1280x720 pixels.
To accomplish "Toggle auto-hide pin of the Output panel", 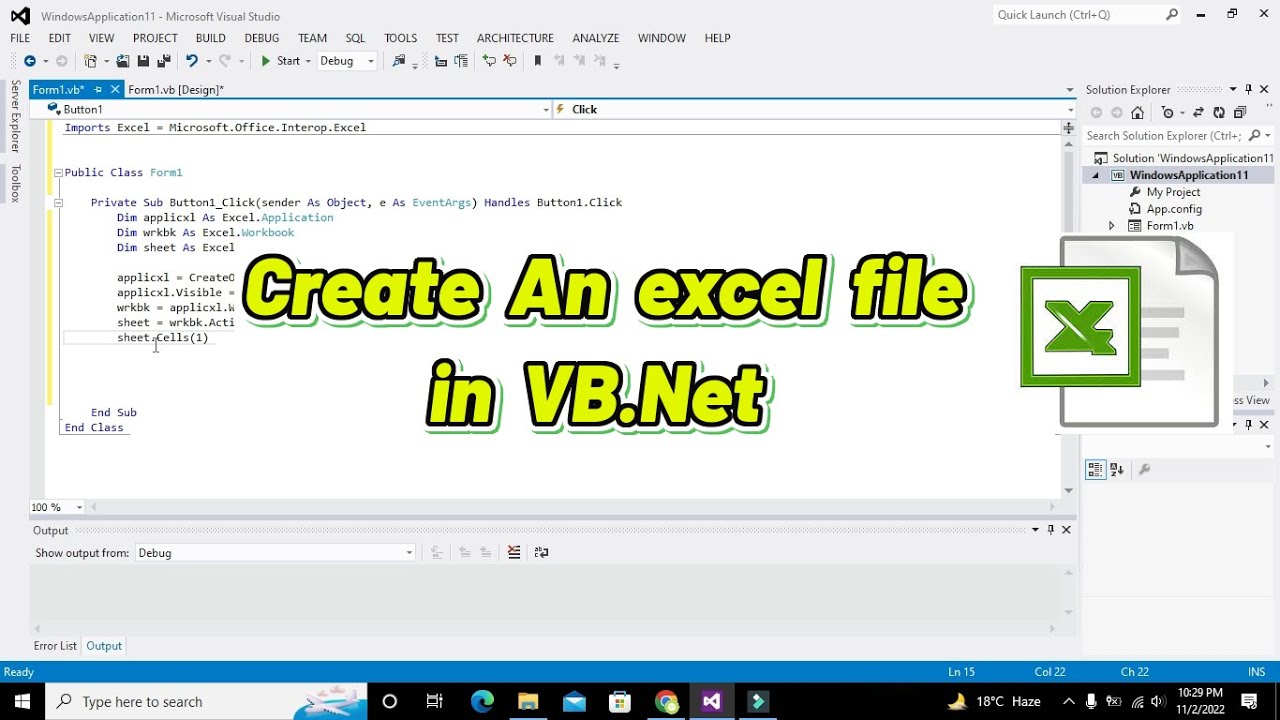I will (x=1051, y=530).
